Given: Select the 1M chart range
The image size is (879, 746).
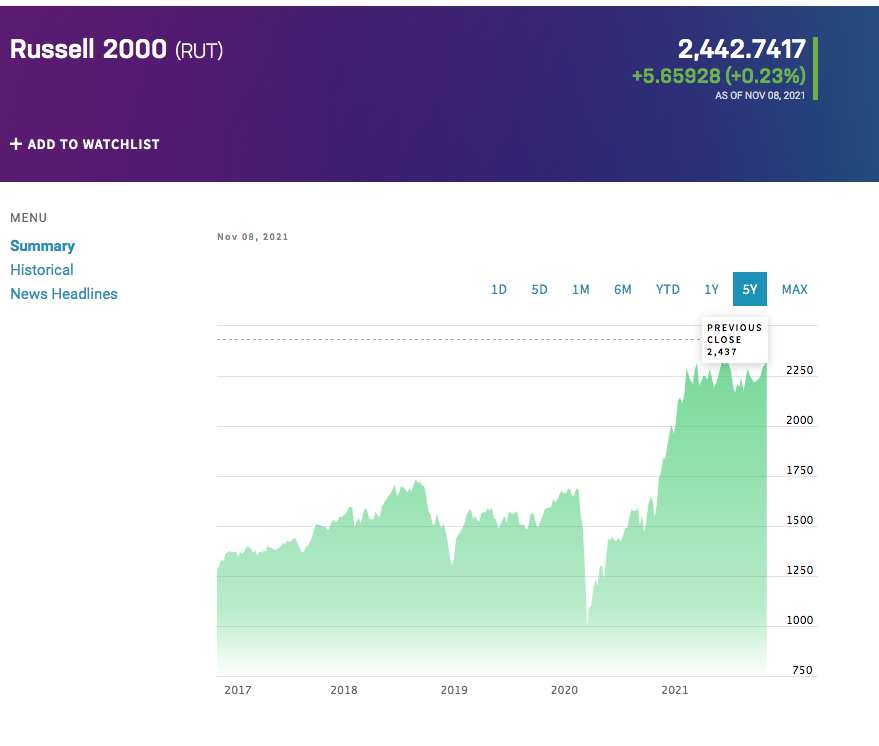Looking at the screenshot, I should pyautogui.click(x=581, y=289).
